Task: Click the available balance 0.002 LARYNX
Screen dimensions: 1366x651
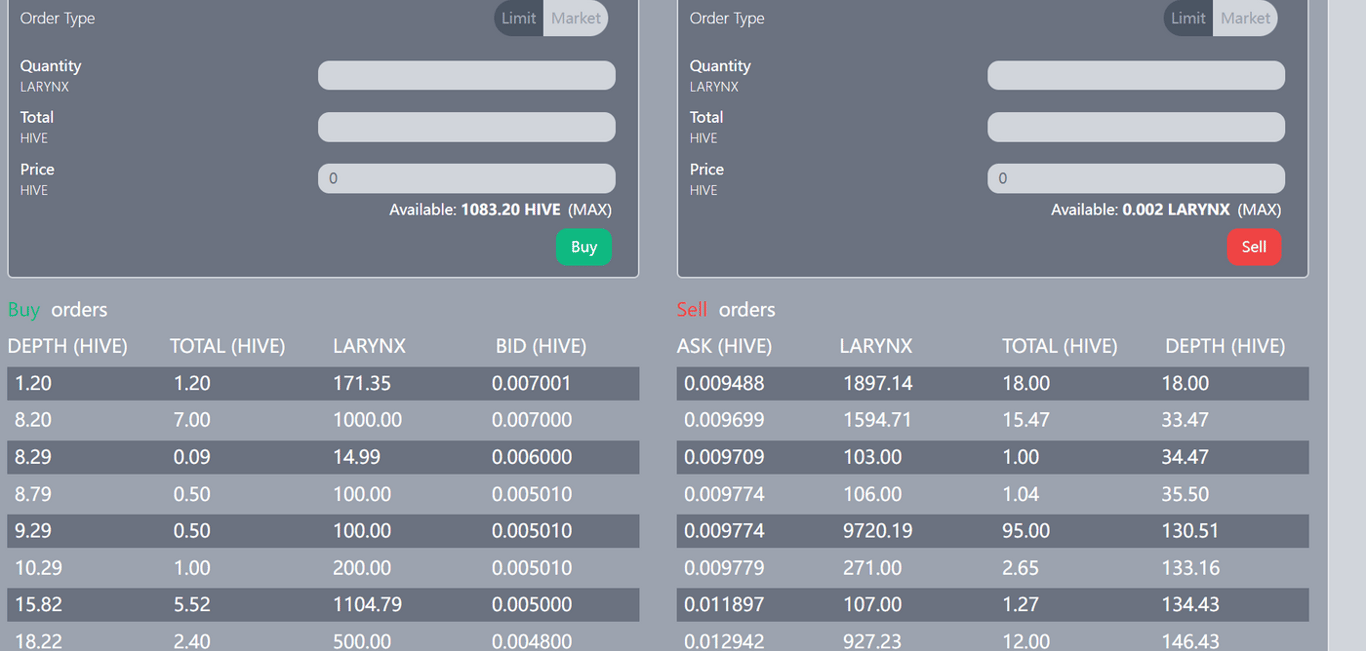Action: pos(1176,210)
